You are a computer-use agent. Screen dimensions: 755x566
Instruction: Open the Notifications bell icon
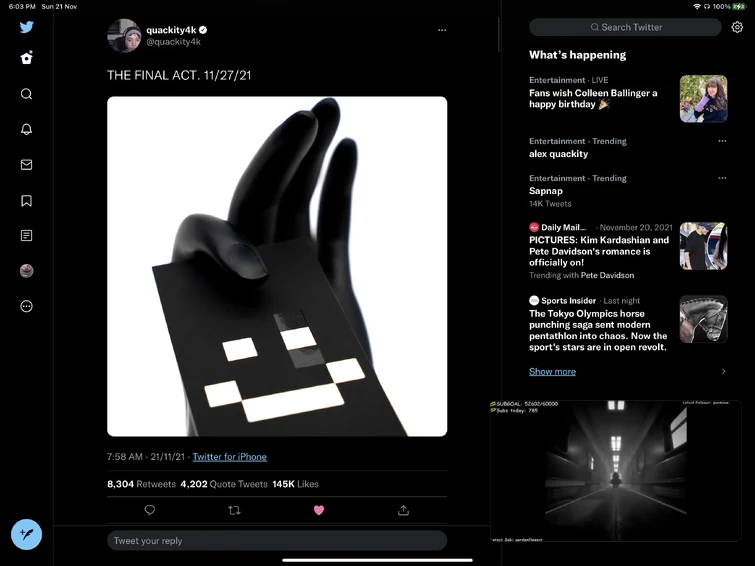26,130
